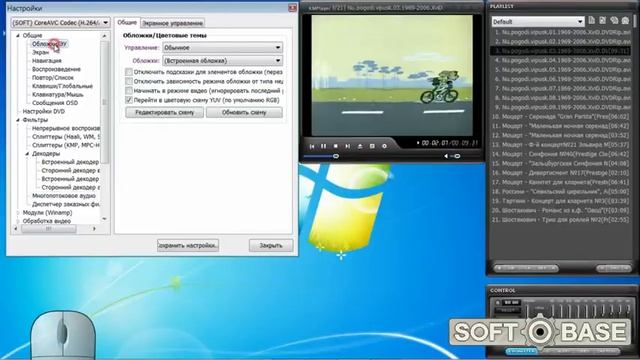Click the settings tree horizontal scrollbar

tap(48, 229)
